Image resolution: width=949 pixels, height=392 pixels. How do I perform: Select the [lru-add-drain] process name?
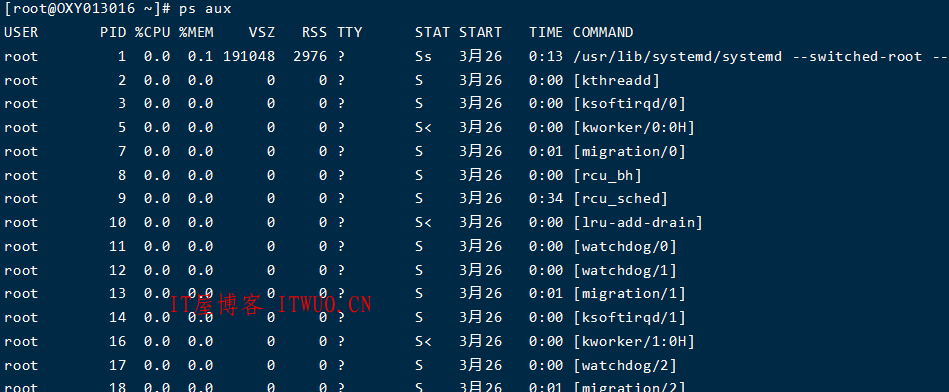tap(638, 223)
